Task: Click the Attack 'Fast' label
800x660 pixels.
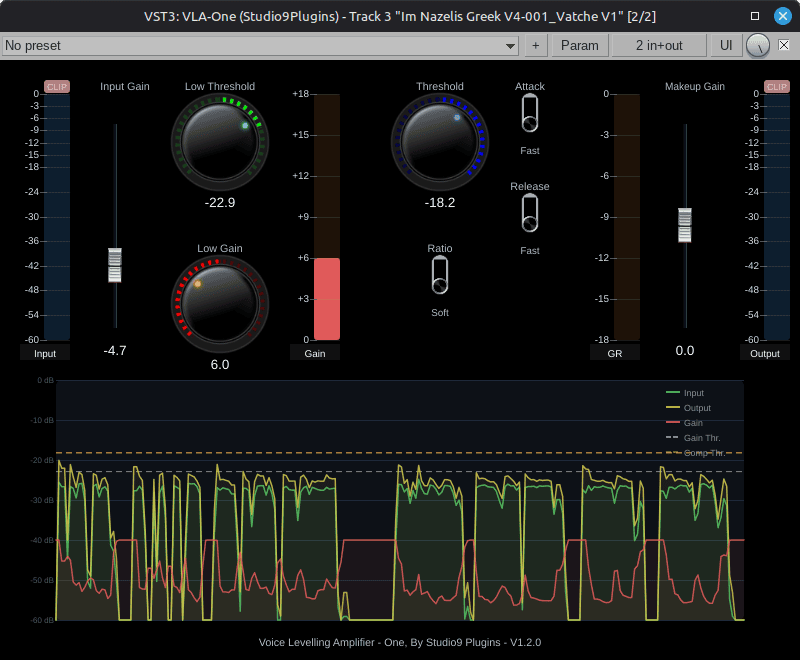Action: [x=530, y=150]
